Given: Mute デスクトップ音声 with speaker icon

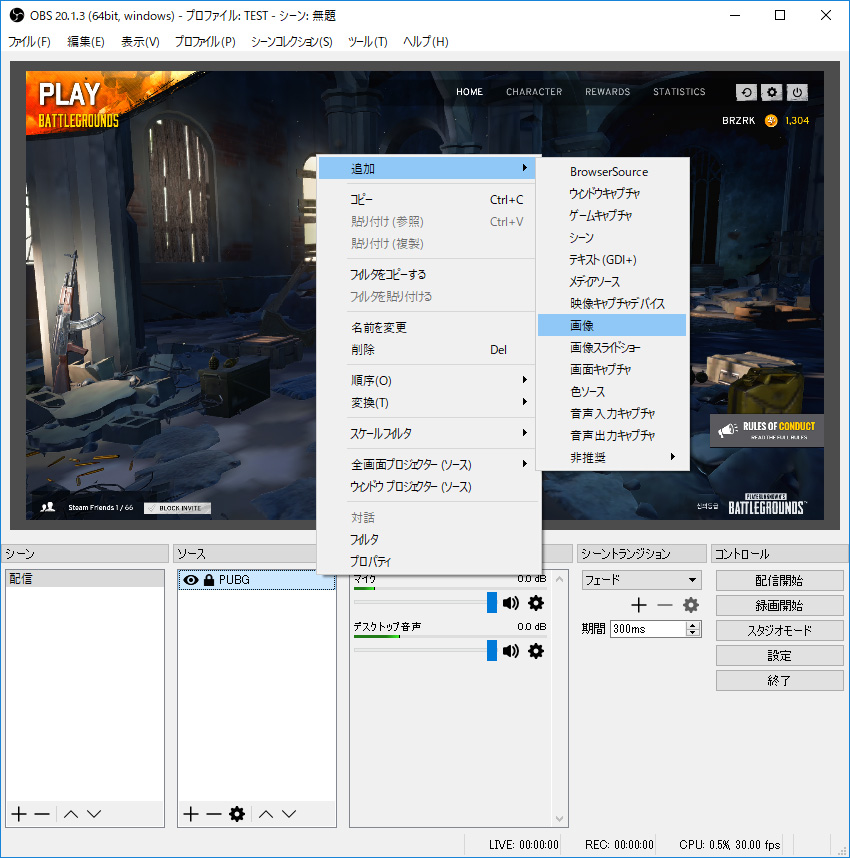Looking at the screenshot, I should [x=511, y=651].
